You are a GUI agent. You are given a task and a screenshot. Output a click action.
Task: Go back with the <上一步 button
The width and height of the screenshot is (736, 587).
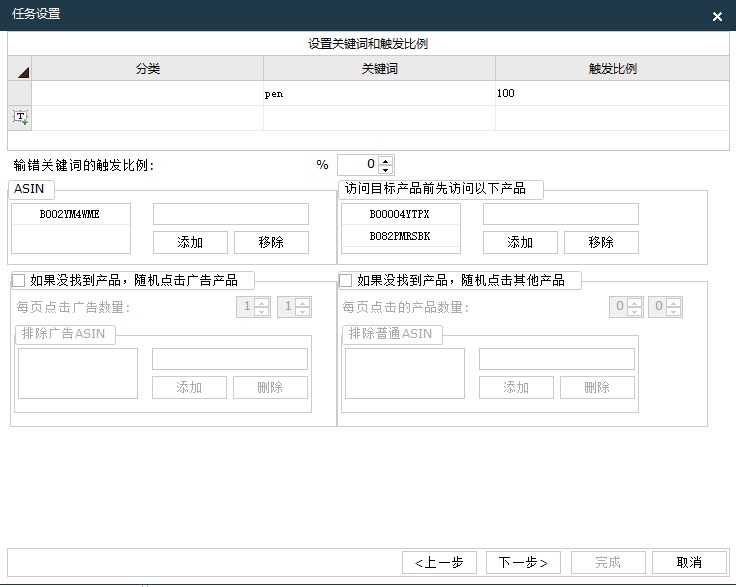(x=439, y=562)
